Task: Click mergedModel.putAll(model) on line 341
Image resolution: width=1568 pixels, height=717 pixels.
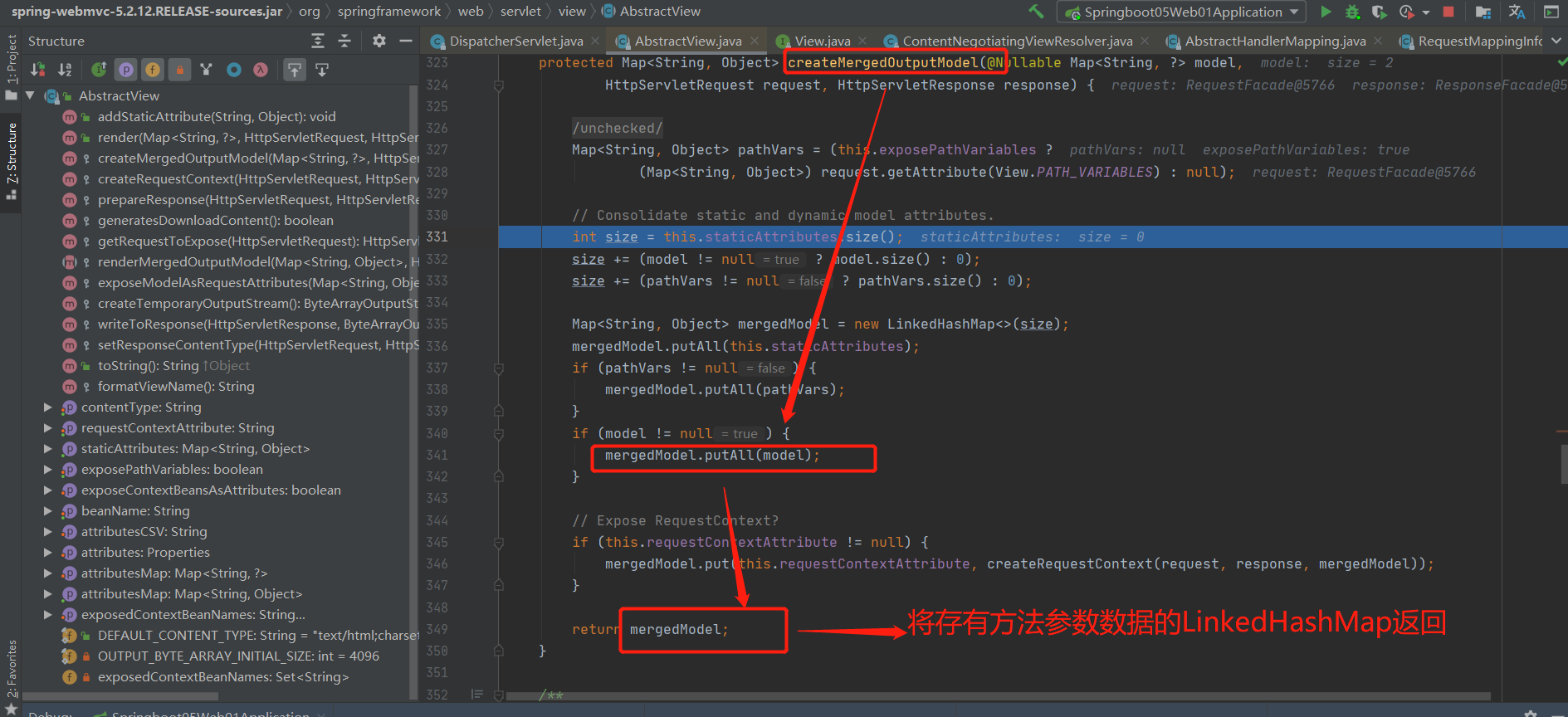Action: tap(712, 456)
